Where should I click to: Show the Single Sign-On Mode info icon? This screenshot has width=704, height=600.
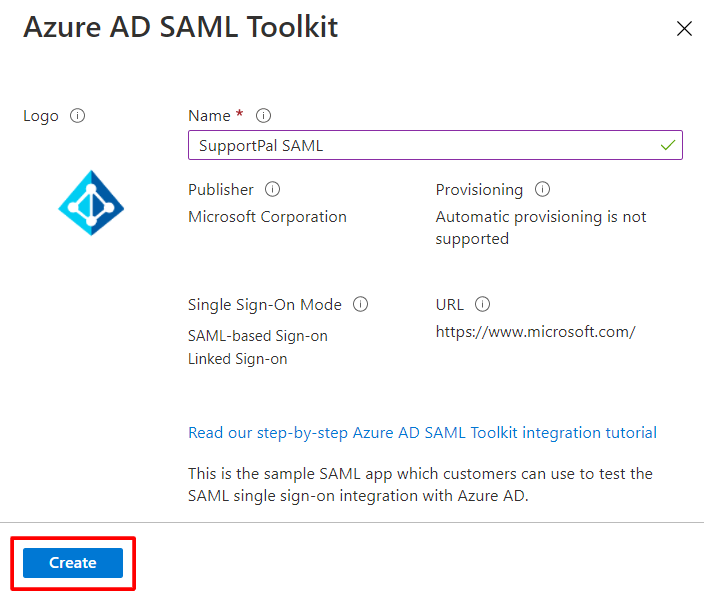(361, 304)
